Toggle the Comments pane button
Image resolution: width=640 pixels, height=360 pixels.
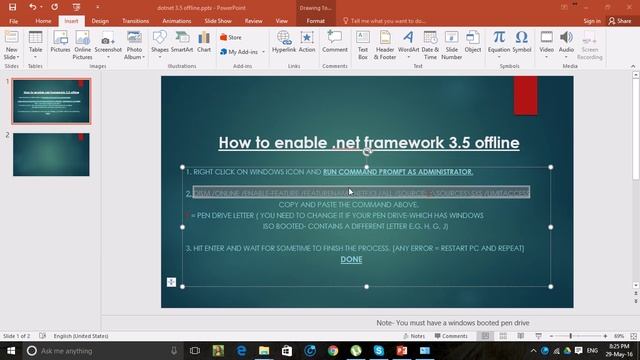[451, 336]
